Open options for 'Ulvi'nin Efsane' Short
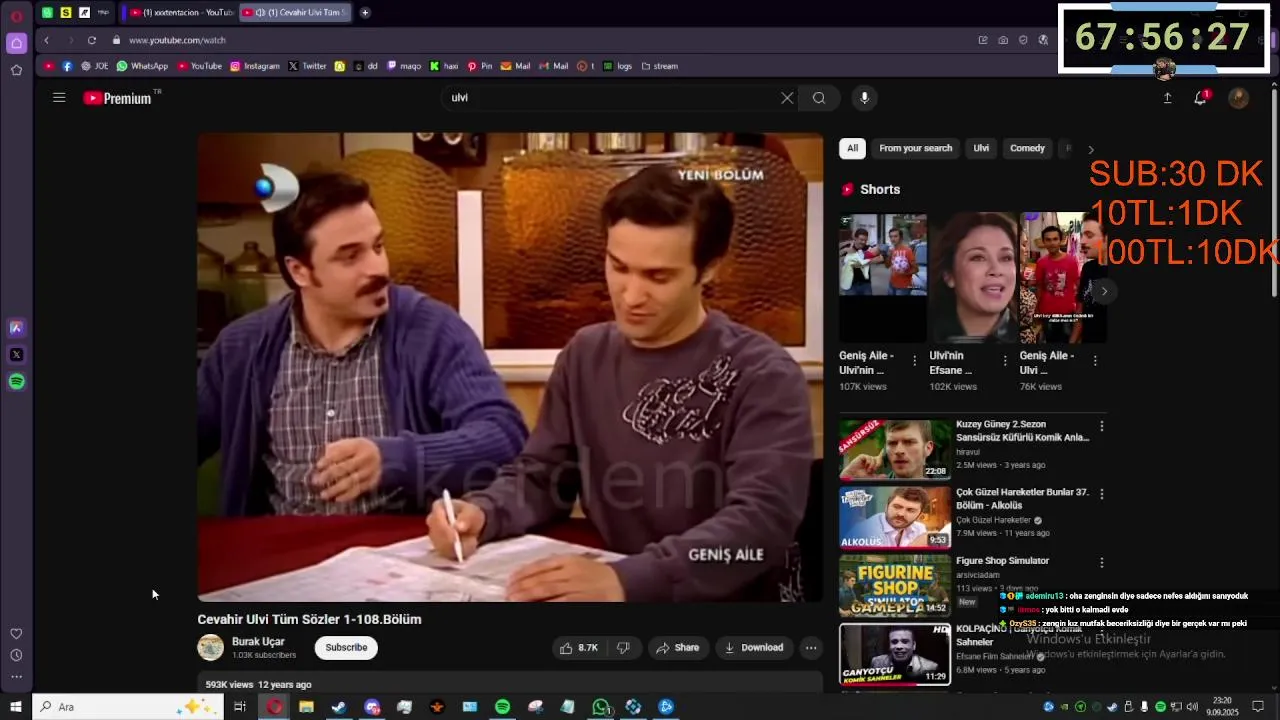The height and width of the screenshot is (720, 1280). (x=1005, y=361)
